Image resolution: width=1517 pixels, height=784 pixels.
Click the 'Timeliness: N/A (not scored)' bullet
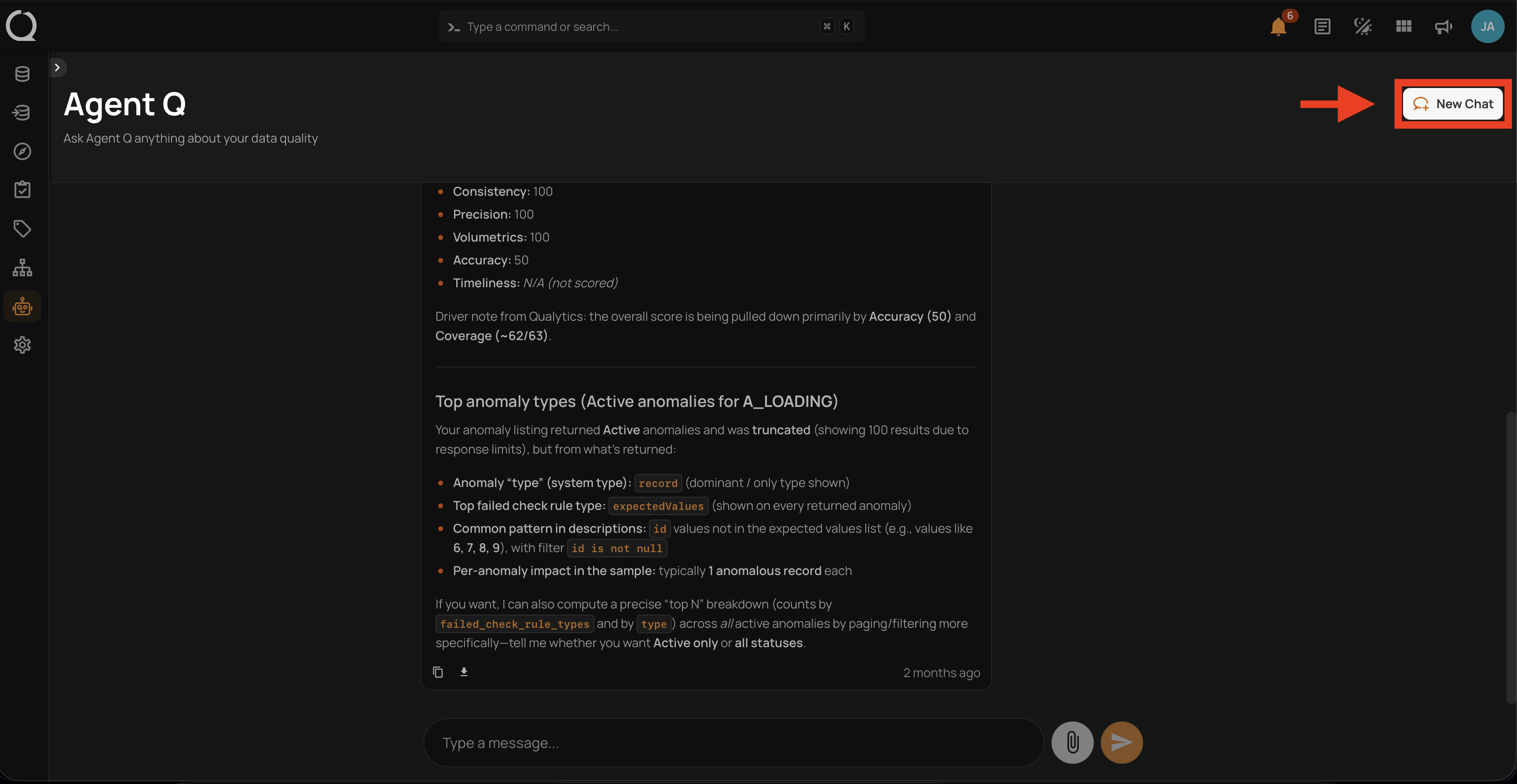(x=535, y=283)
